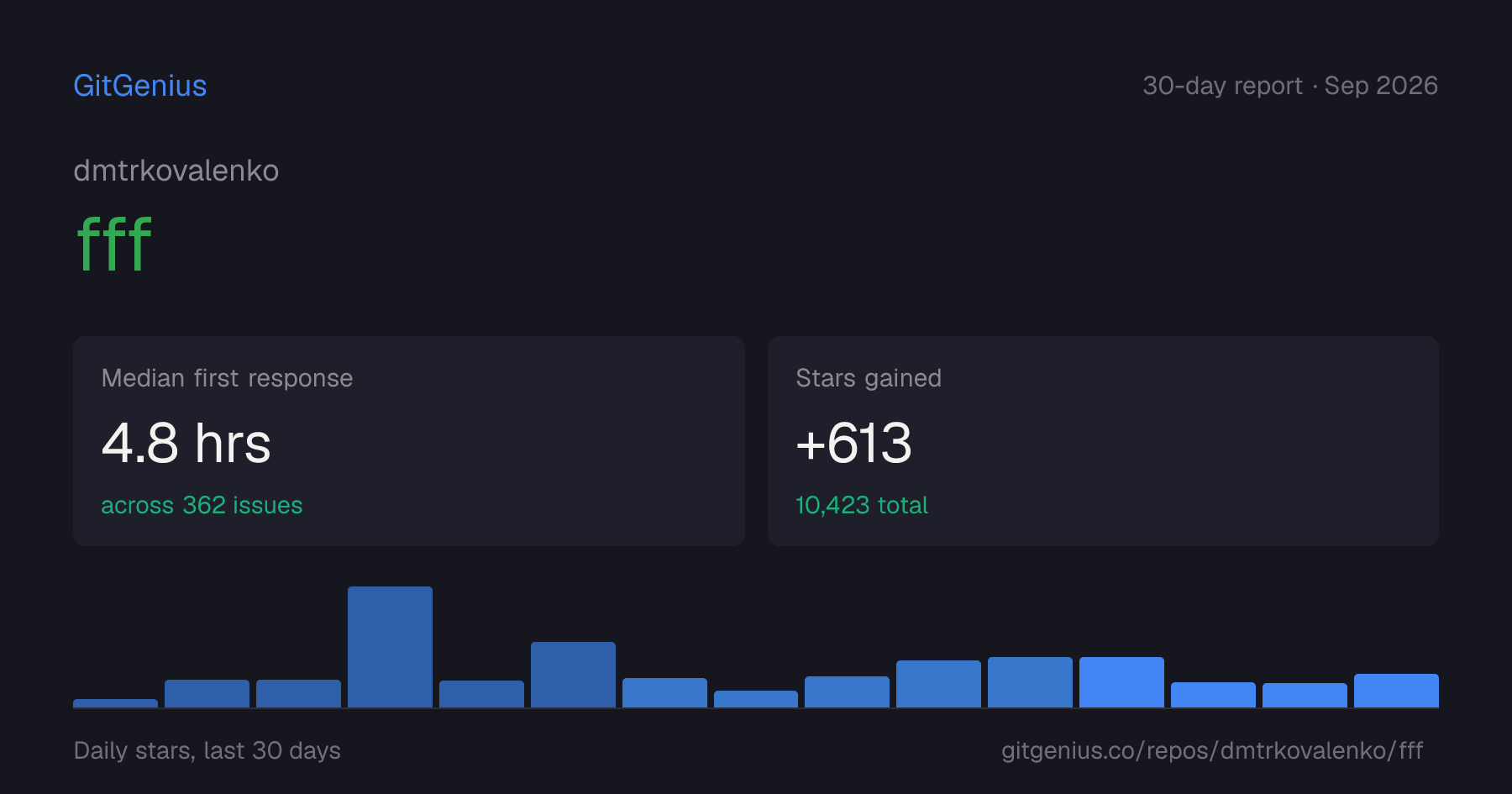Image resolution: width=1512 pixels, height=794 pixels.
Task: Select the tallest bar in the chart
Action: [390, 647]
